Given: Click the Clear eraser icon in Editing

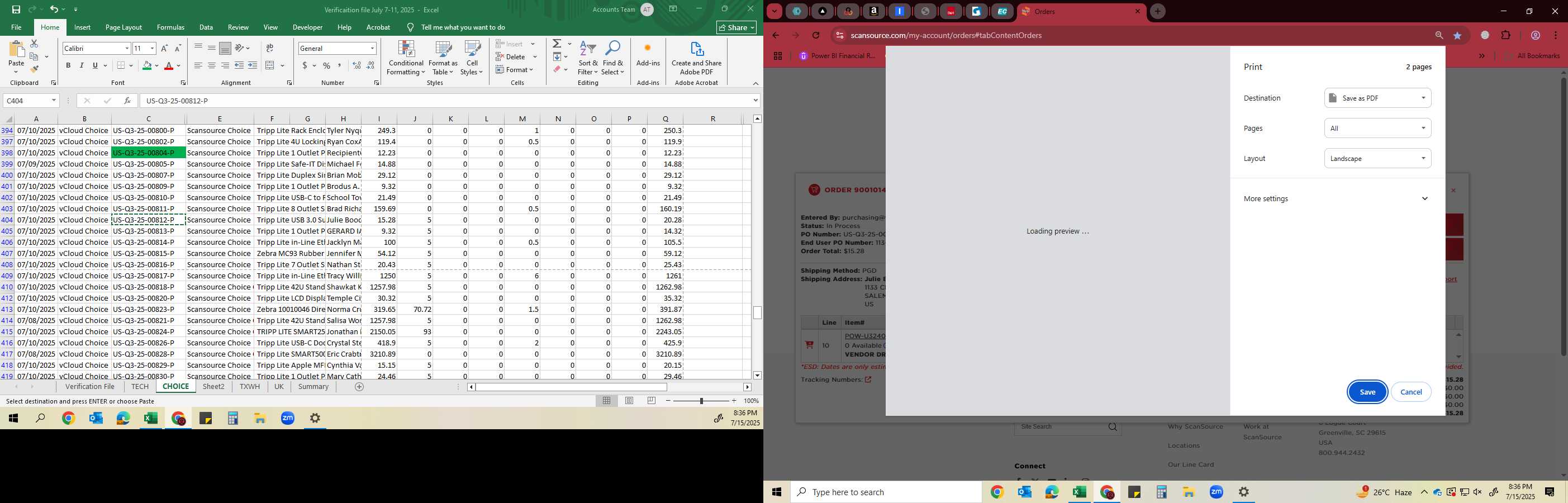Looking at the screenshot, I should (x=557, y=69).
